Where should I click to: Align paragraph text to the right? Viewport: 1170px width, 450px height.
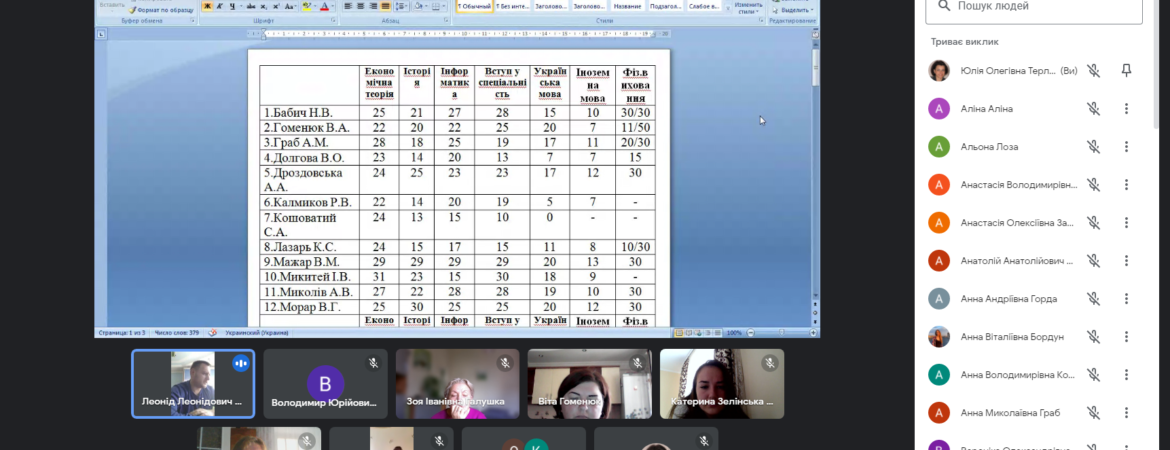pyautogui.click(x=373, y=6)
